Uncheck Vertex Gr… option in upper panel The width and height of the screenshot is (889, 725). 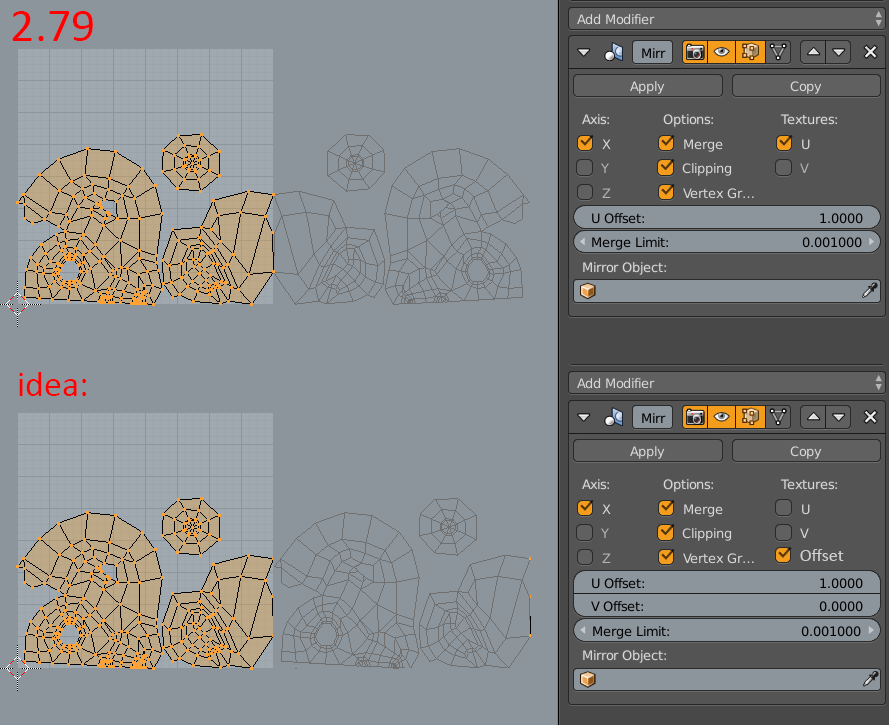[x=666, y=193]
